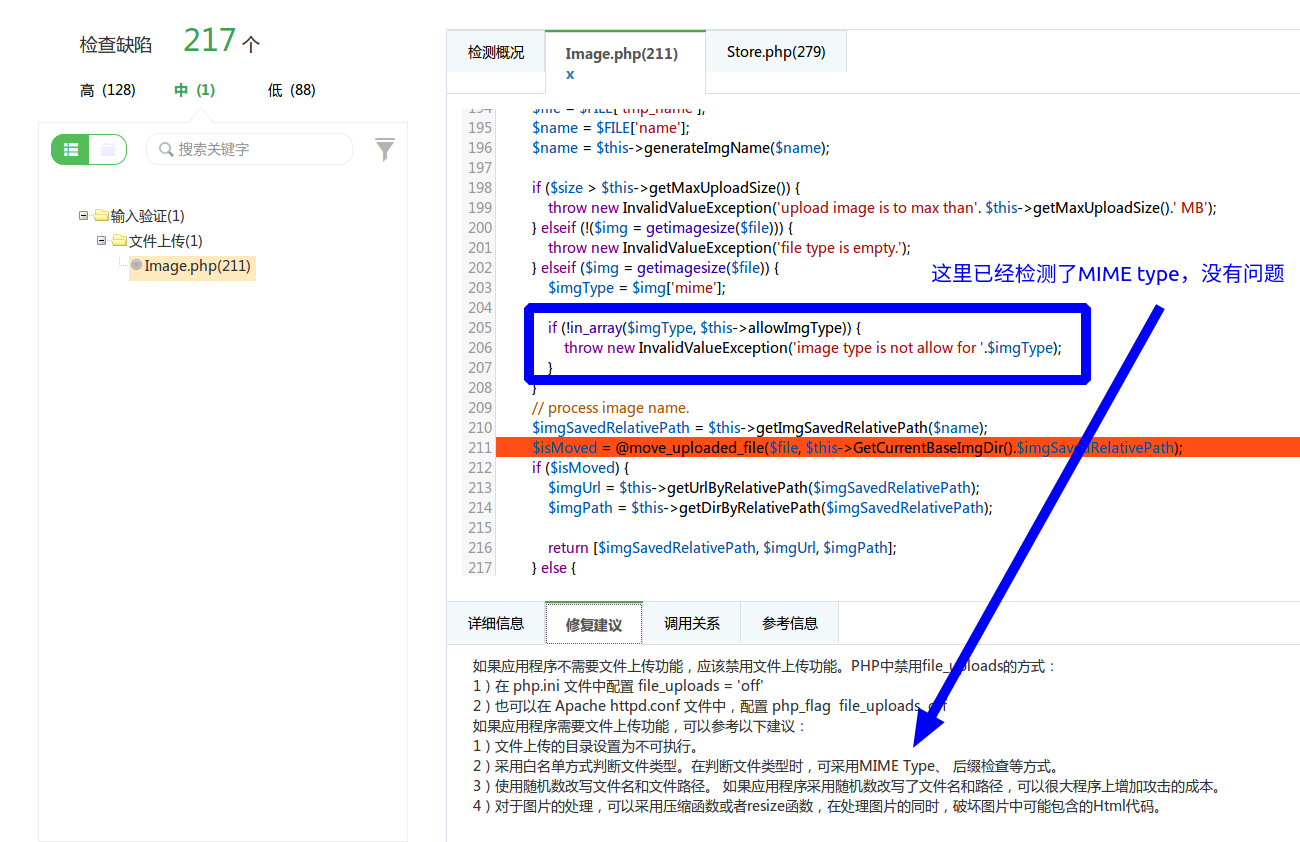Viewport: 1300px width, 842px height.
Task: Click the 'upload image is to max than' throw line
Action: coord(882,208)
